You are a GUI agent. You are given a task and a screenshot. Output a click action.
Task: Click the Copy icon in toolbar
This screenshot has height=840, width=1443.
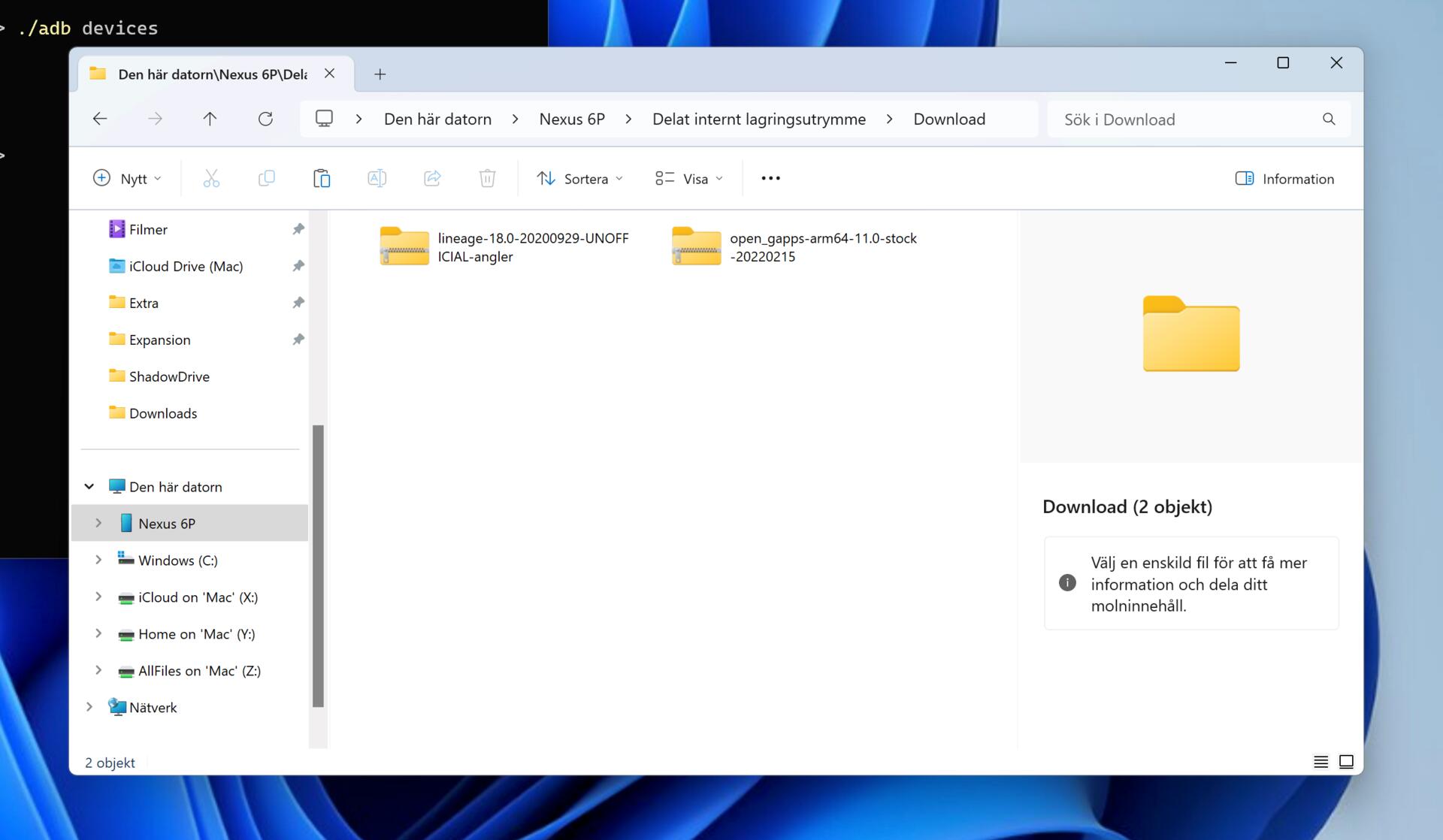(266, 179)
